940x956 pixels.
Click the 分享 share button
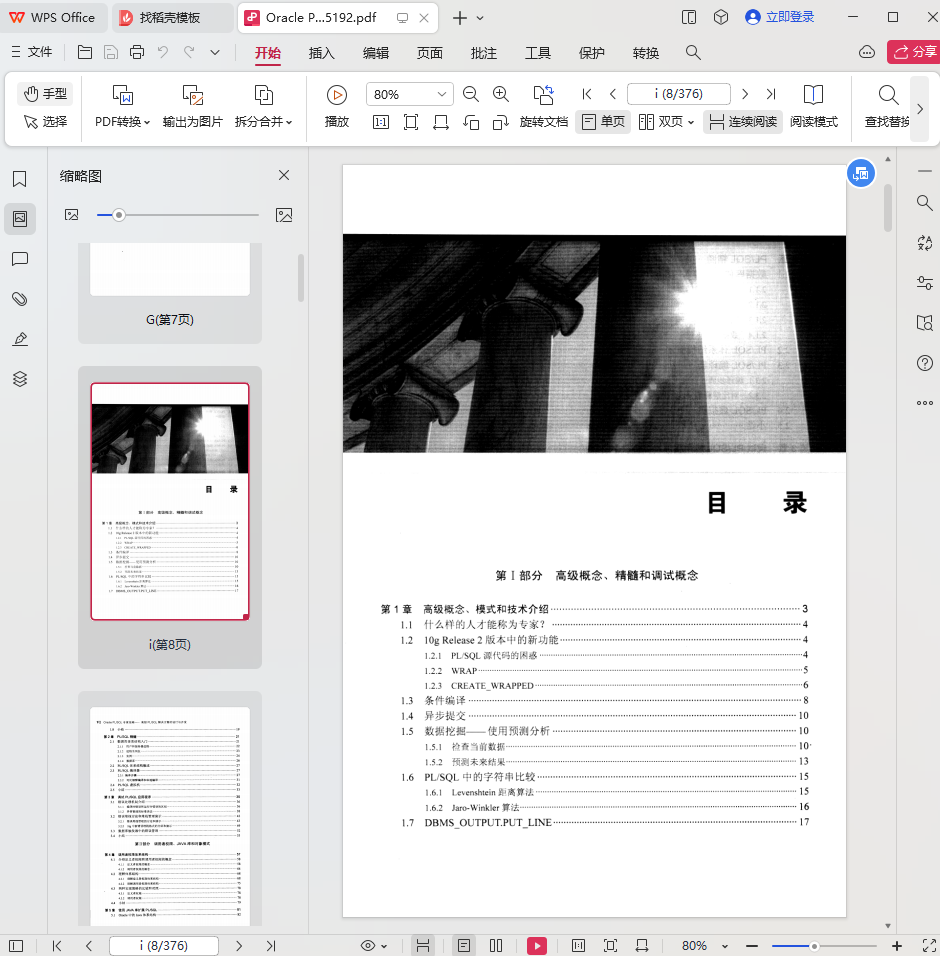tap(913, 52)
